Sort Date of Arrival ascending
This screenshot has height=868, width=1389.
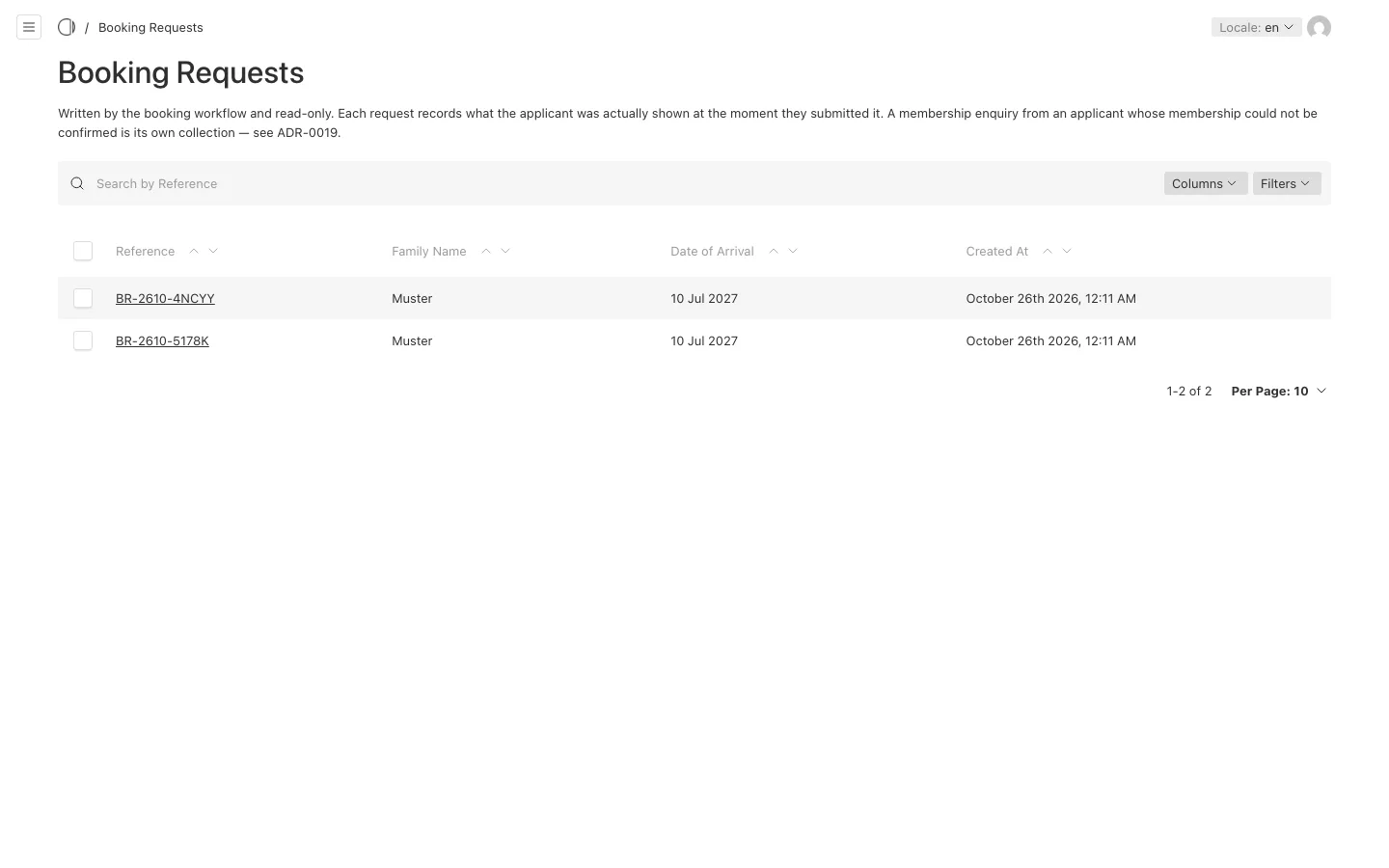click(774, 251)
